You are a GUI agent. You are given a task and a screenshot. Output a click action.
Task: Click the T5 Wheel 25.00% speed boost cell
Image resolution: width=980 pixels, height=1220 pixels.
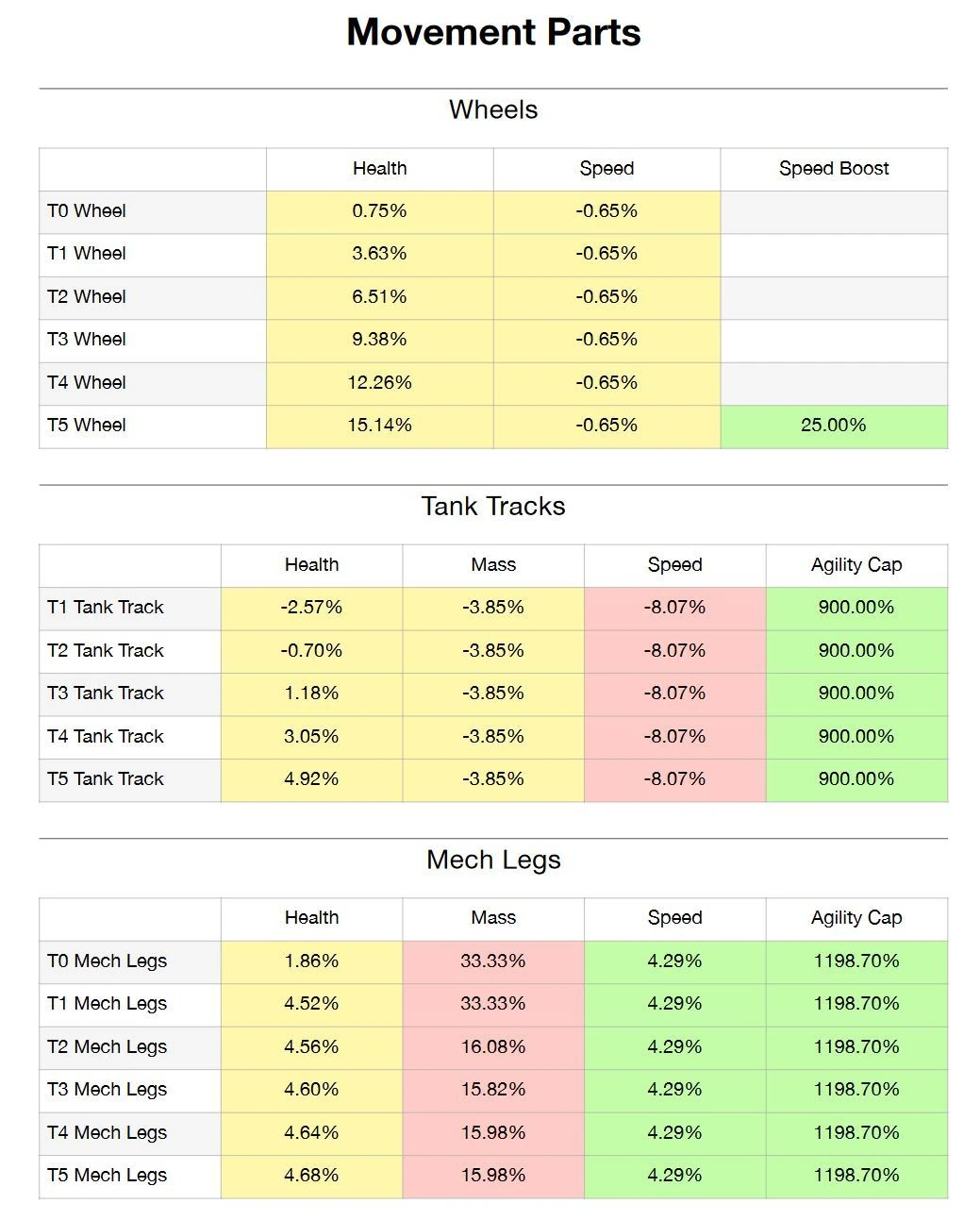coord(834,426)
